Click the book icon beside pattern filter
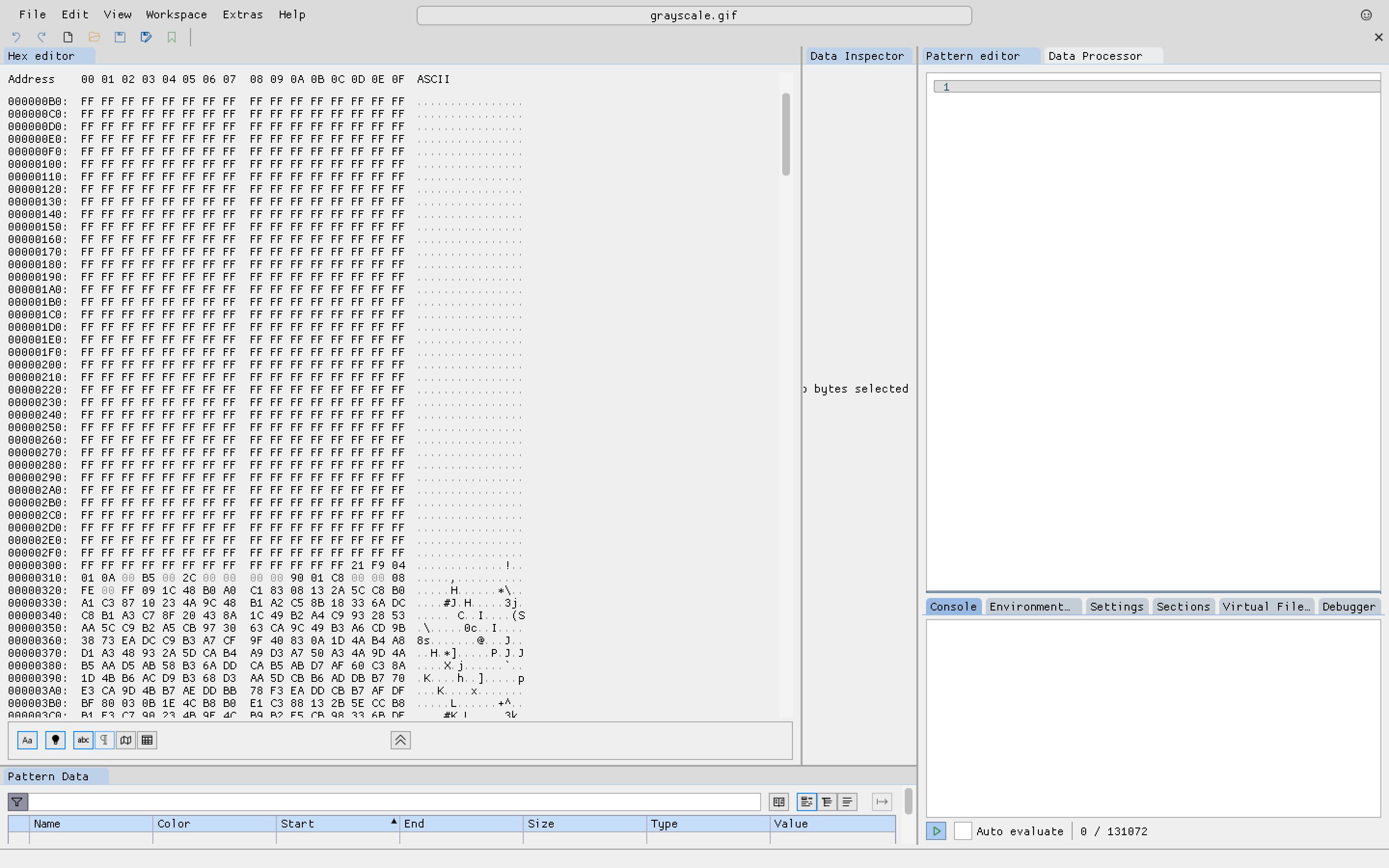This screenshot has height=868, width=1389. pos(779,801)
